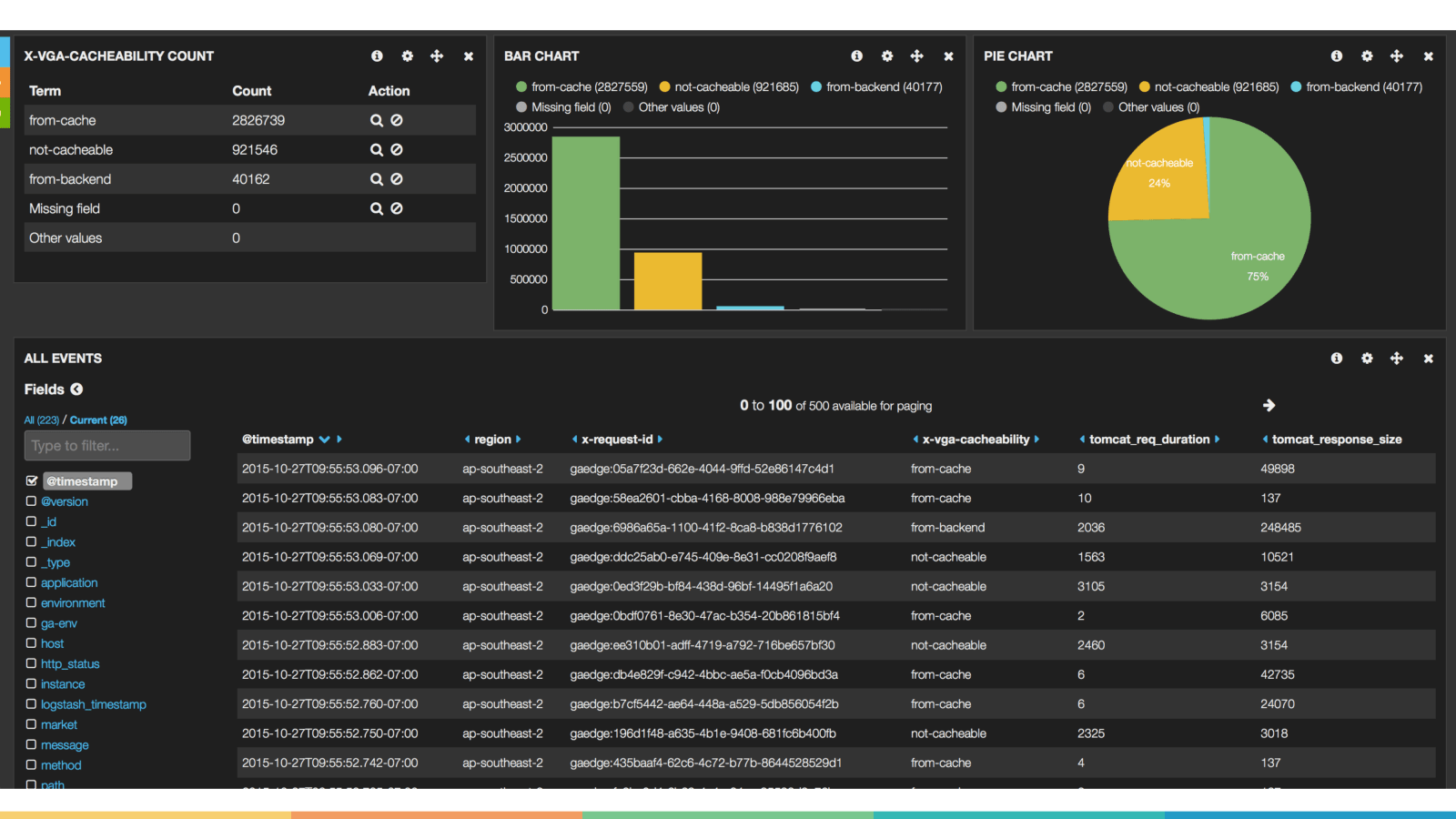Open All Events panel settings gear

click(x=1367, y=359)
